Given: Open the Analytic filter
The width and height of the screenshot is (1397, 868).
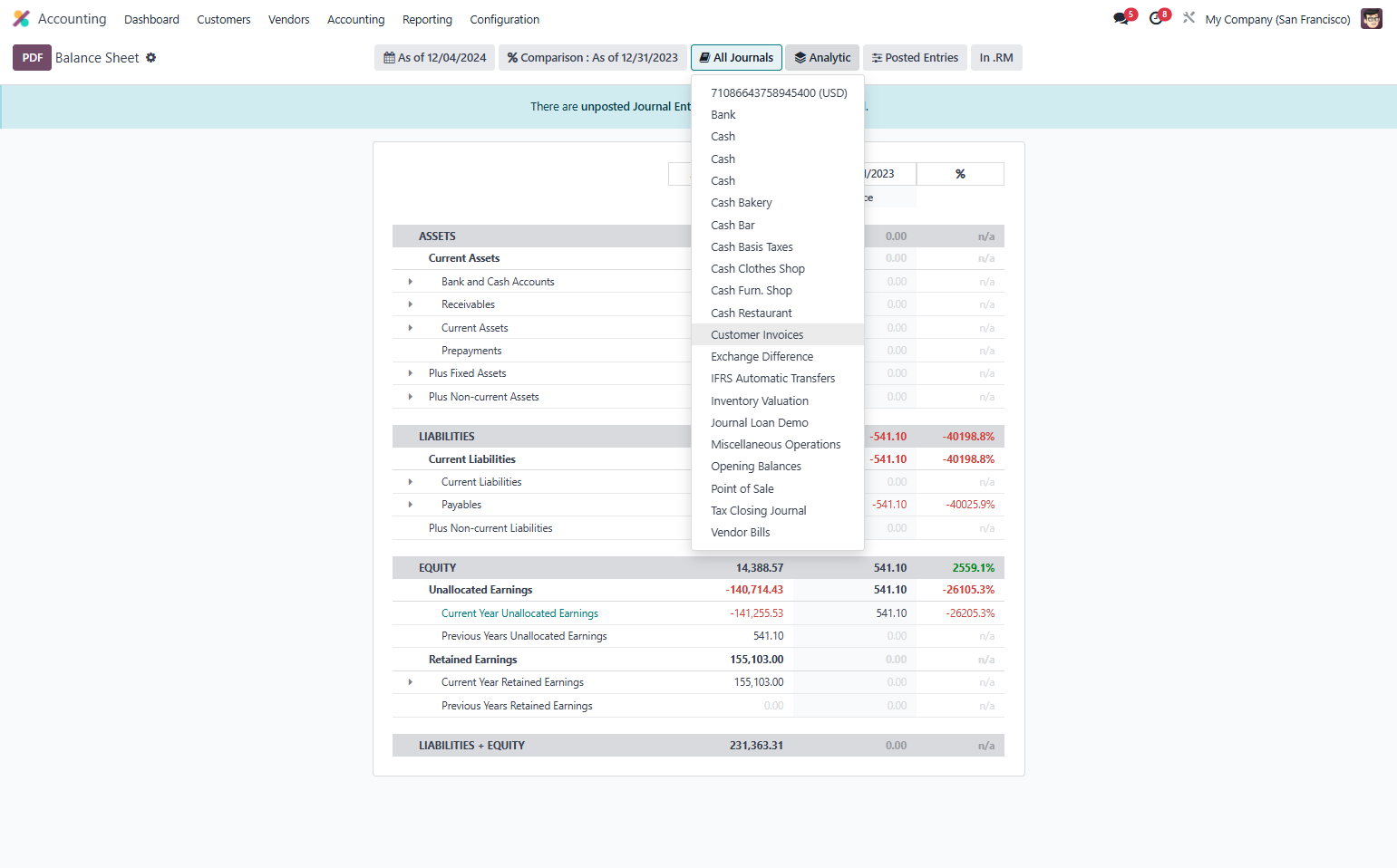Looking at the screenshot, I should coord(822,57).
